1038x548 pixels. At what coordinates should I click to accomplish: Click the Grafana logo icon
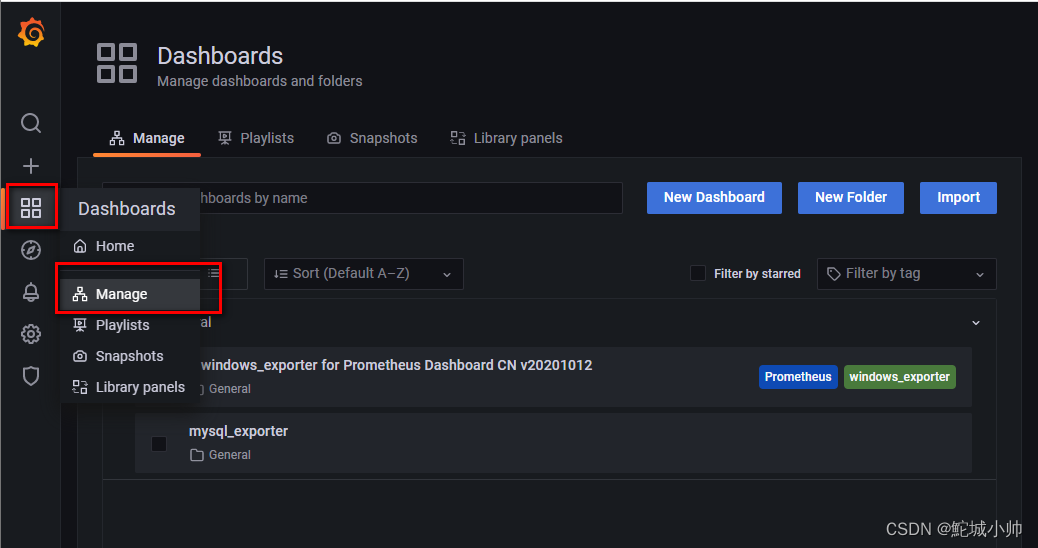pos(31,32)
